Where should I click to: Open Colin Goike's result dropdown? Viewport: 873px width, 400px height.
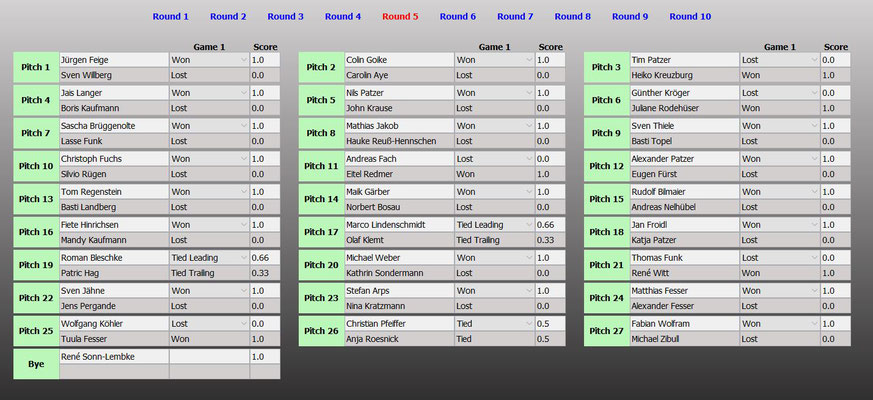pyautogui.click(x=495, y=60)
